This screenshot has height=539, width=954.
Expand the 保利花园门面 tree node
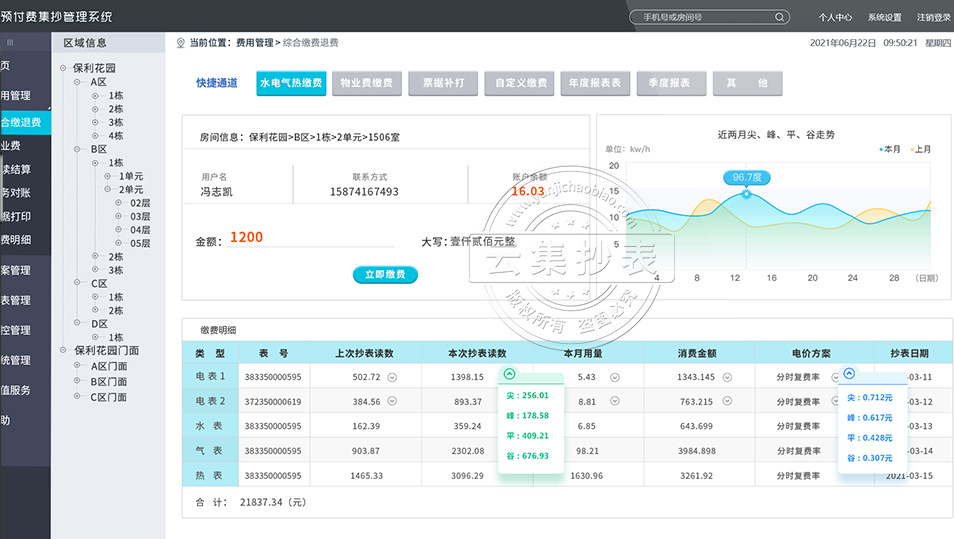tap(64, 351)
